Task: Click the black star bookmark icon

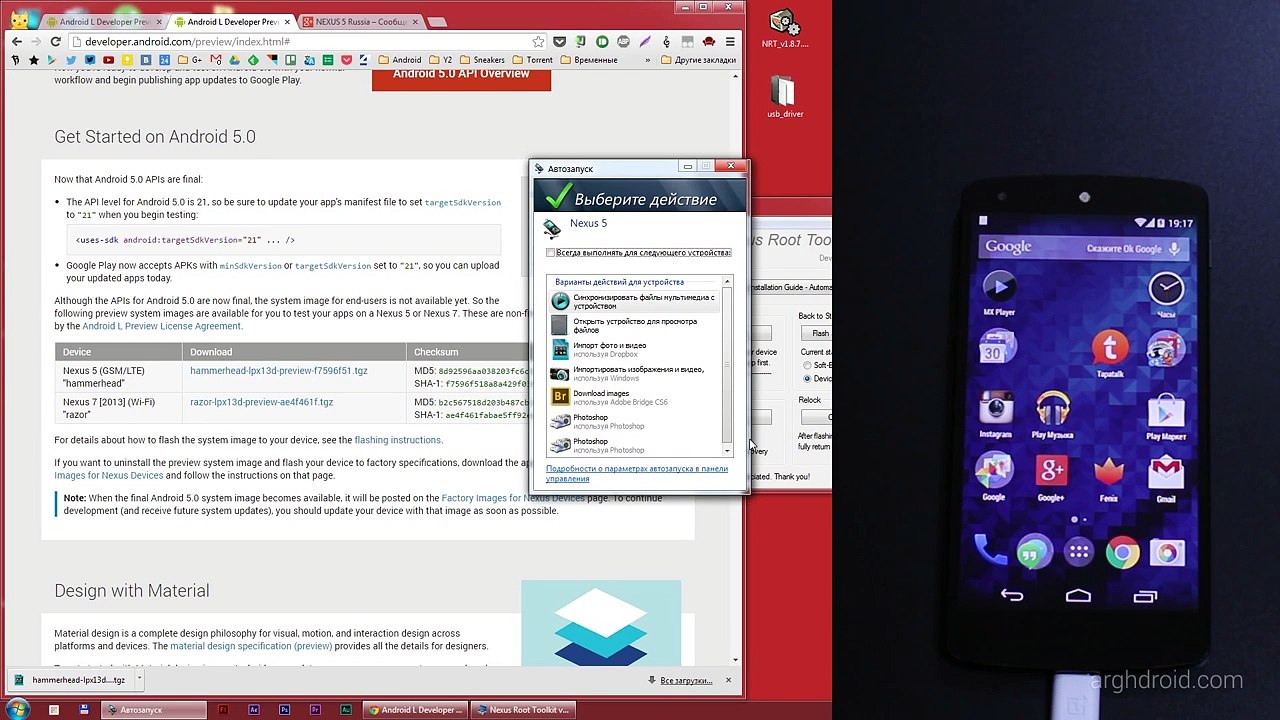Action: click(33, 60)
